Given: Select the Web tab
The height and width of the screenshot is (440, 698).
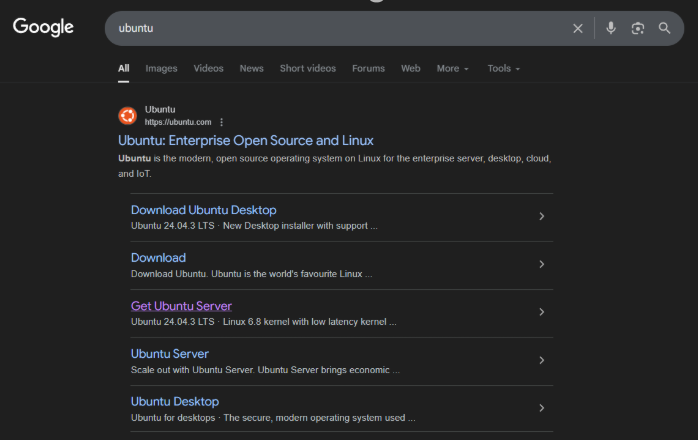Looking at the screenshot, I should (x=410, y=68).
